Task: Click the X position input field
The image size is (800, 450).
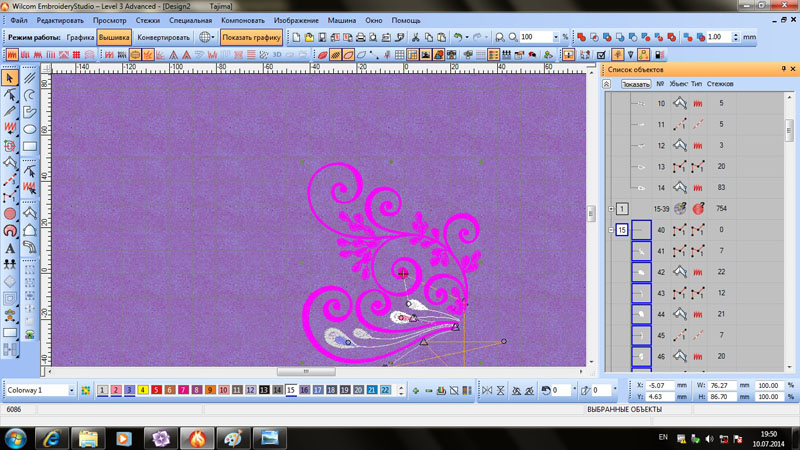Action: (665, 385)
